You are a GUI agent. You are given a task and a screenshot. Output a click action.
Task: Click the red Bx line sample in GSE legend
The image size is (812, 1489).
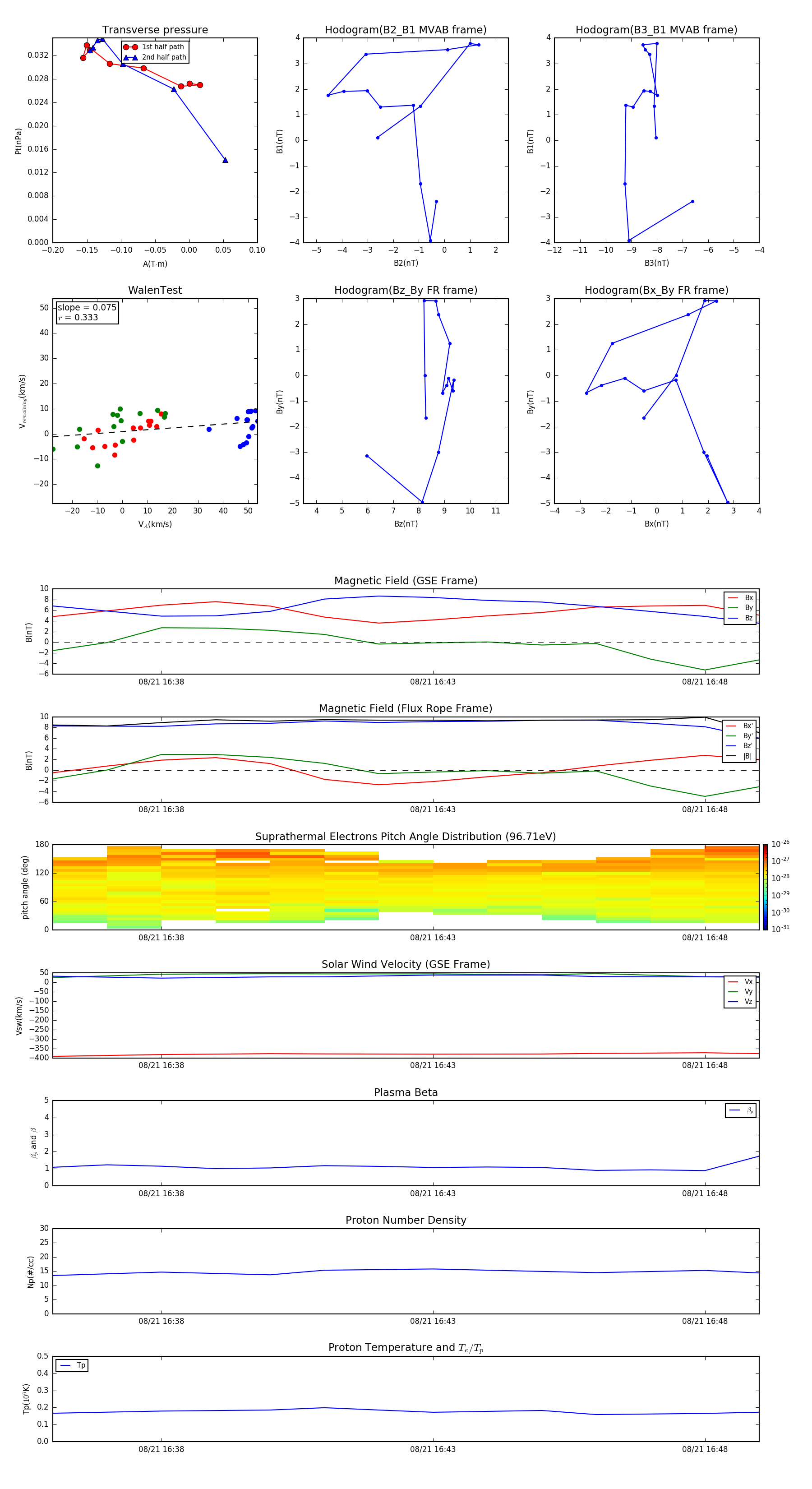pos(733,598)
